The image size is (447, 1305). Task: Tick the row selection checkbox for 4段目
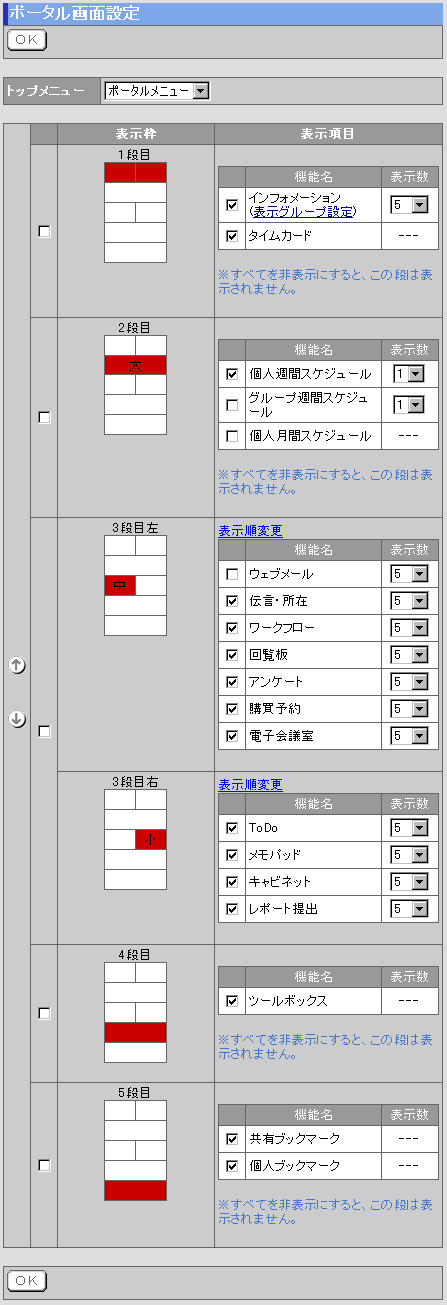click(x=44, y=1013)
